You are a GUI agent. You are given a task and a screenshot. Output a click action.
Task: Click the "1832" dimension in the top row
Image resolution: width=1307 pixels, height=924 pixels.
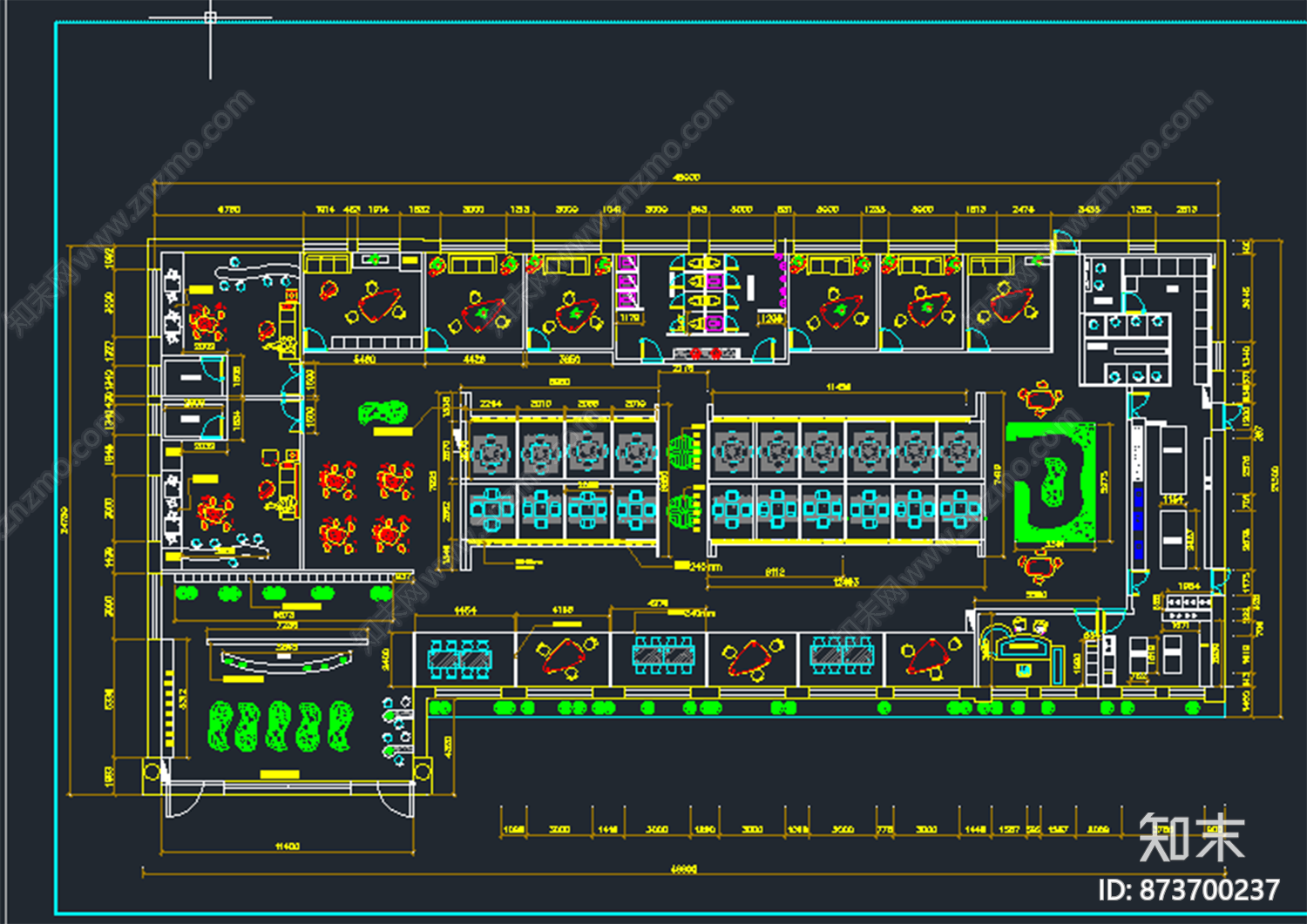(418, 210)
